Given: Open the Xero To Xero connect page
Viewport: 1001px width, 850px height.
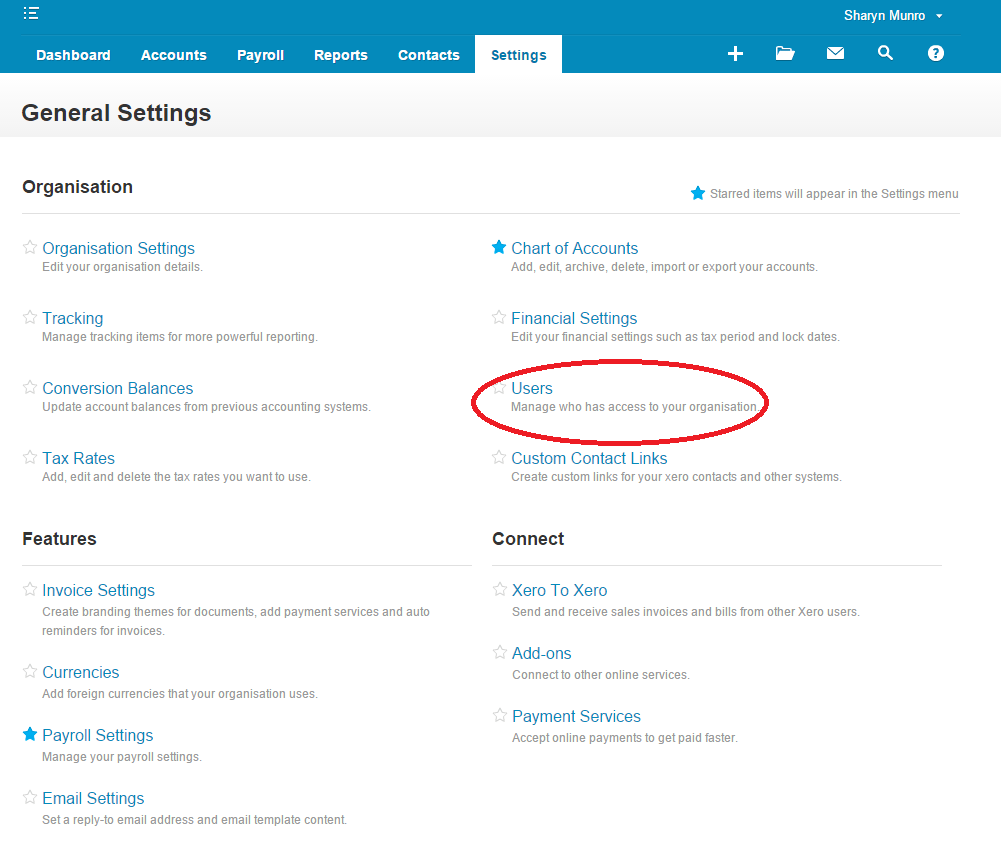Looking at the screenshot, I should pyautogui.click(x=559, y=590).
